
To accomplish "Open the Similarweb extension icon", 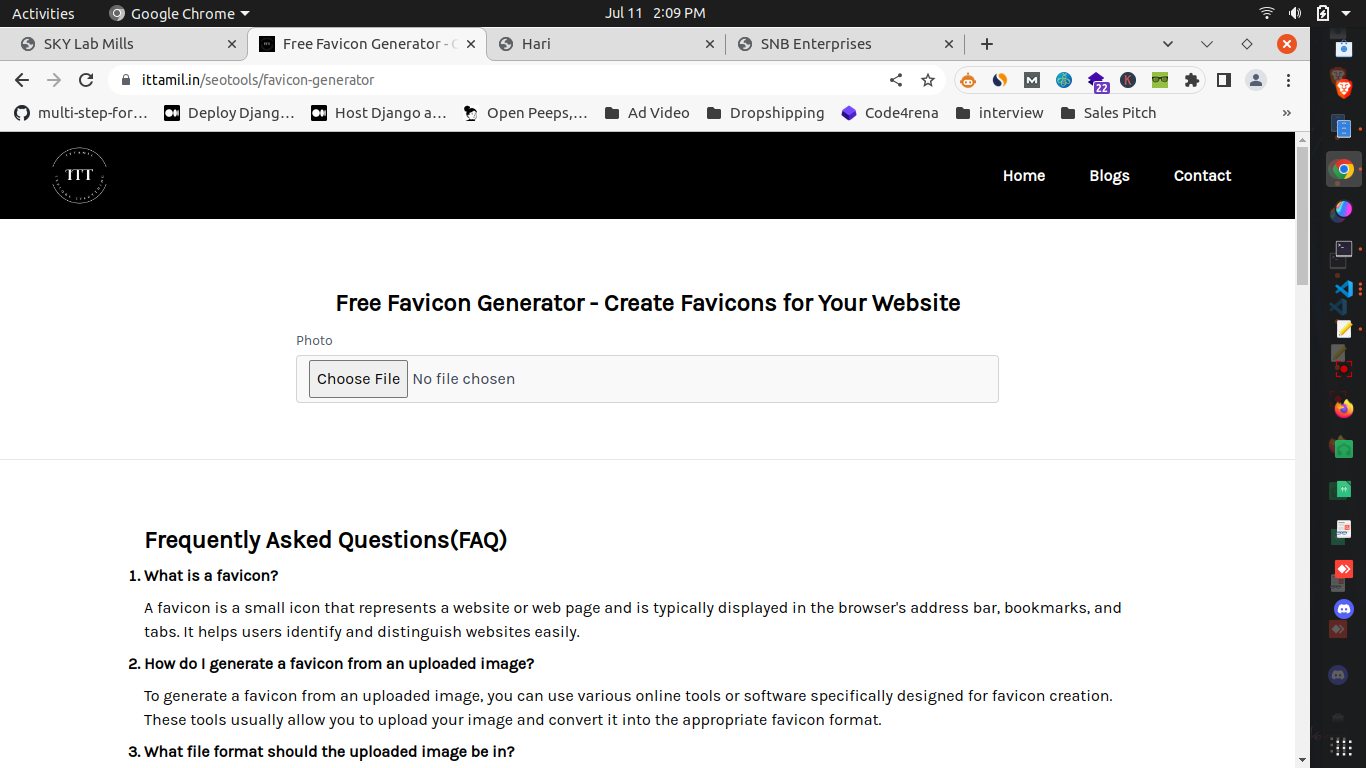I will 999,80.
